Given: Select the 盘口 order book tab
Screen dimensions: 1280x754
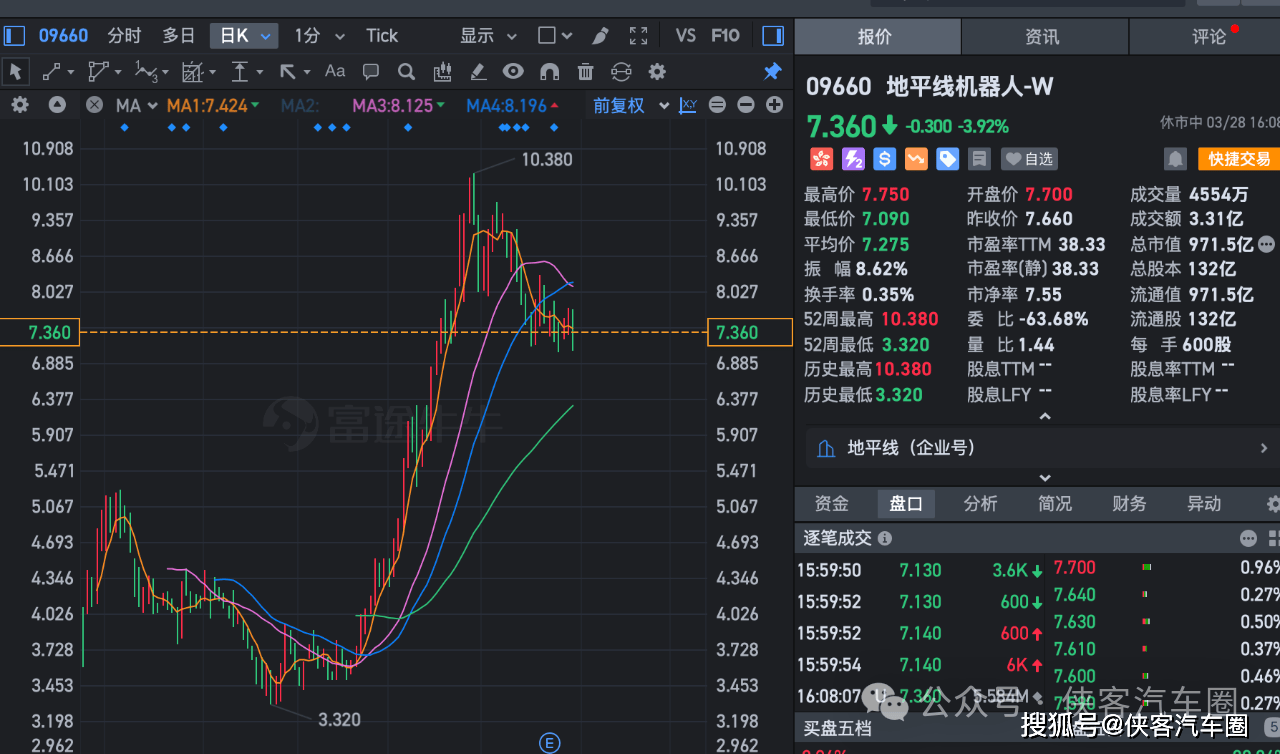Looking at the screenshot, I should pyautogui.click(x=906, y=504).
